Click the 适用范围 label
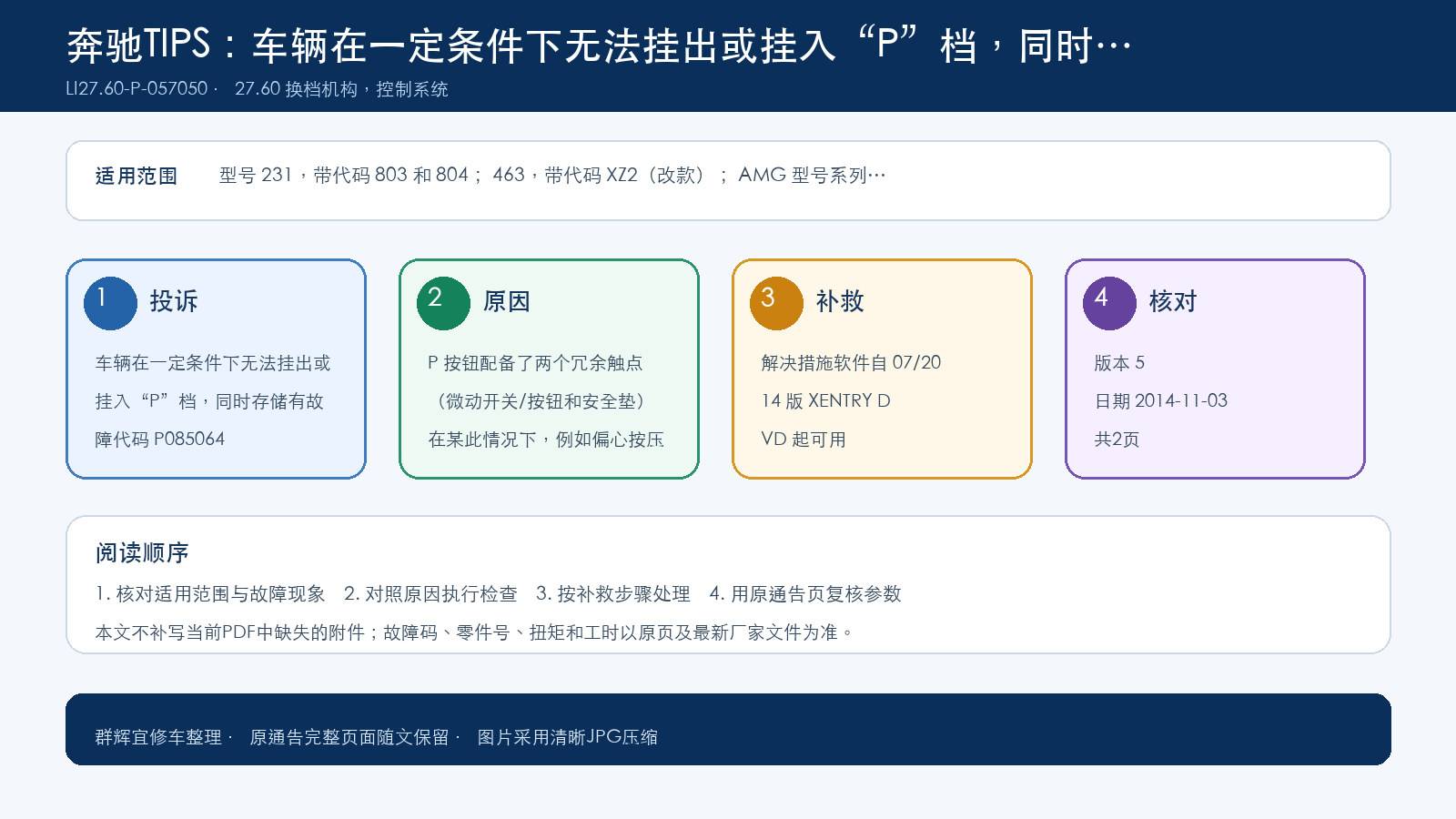 tap(136, 176)
